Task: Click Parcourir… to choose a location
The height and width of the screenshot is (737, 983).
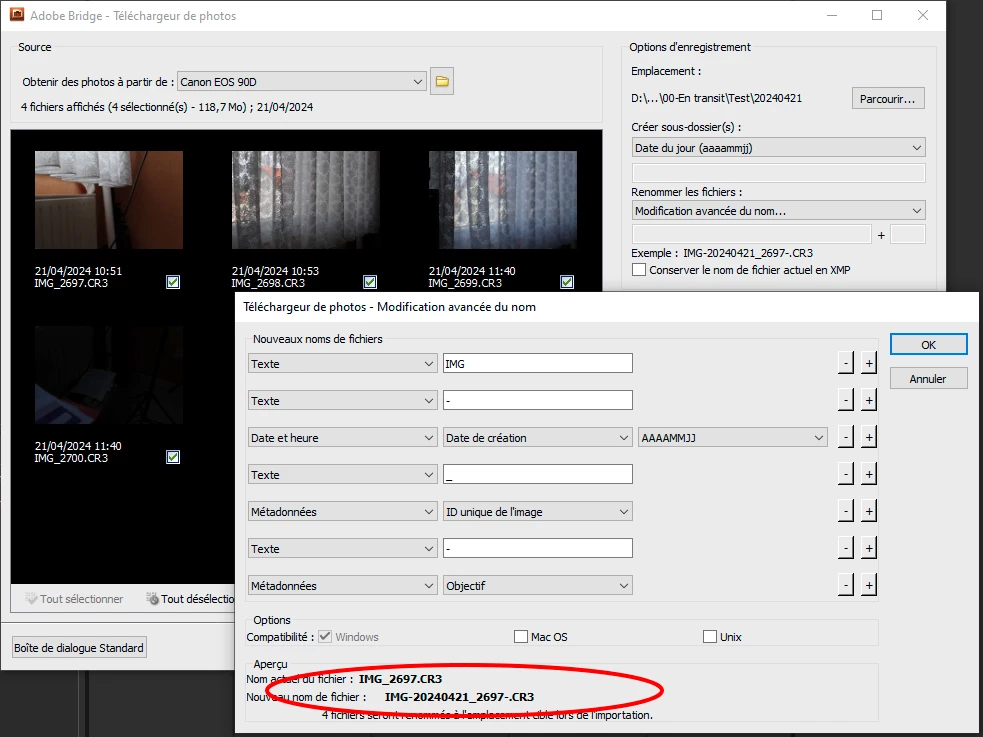Action: pos(888,98)
